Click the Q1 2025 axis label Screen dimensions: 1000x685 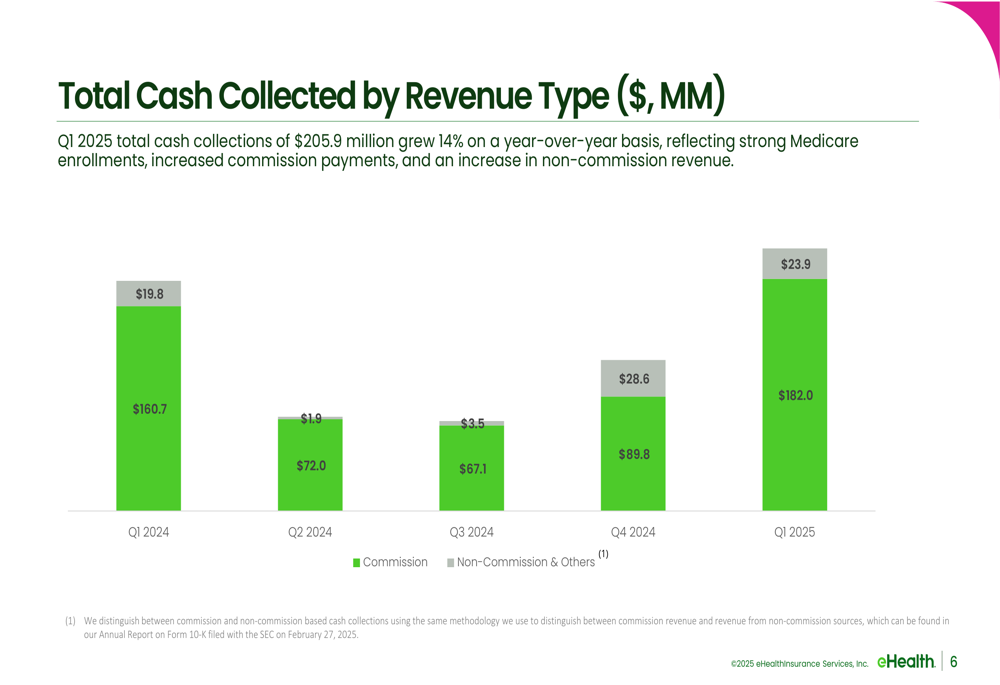pyautogui.click(x=795, y=532)
